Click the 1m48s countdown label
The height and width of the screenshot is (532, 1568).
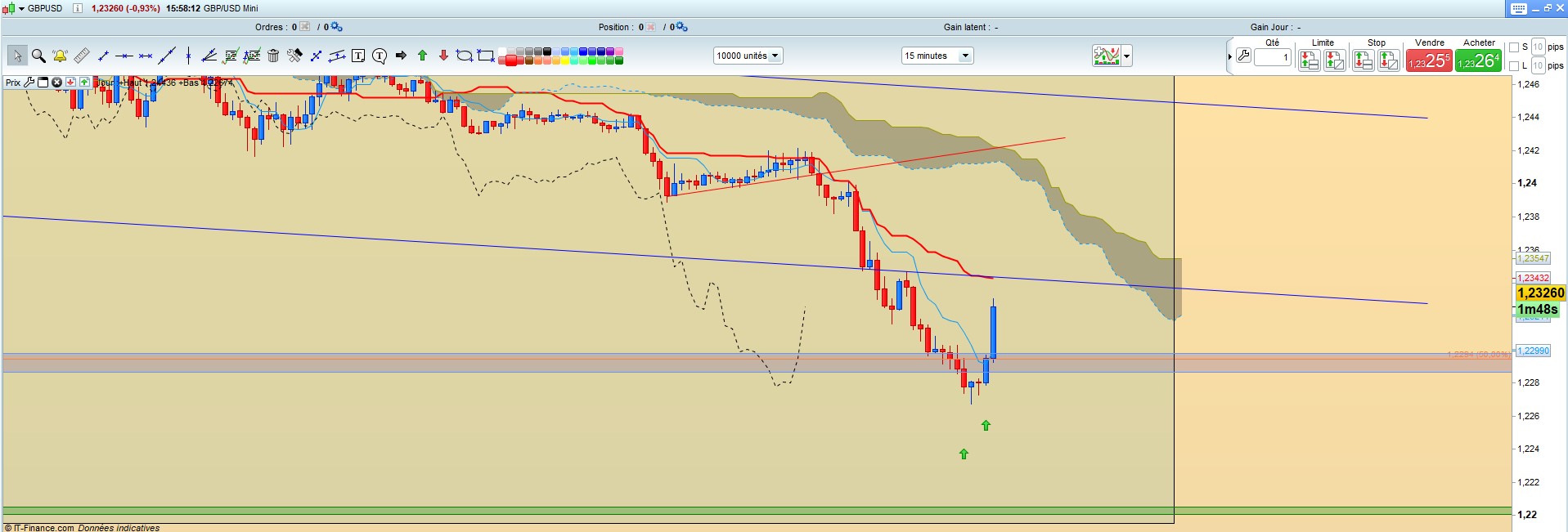pyautogui.click(x=1538, y=309)
